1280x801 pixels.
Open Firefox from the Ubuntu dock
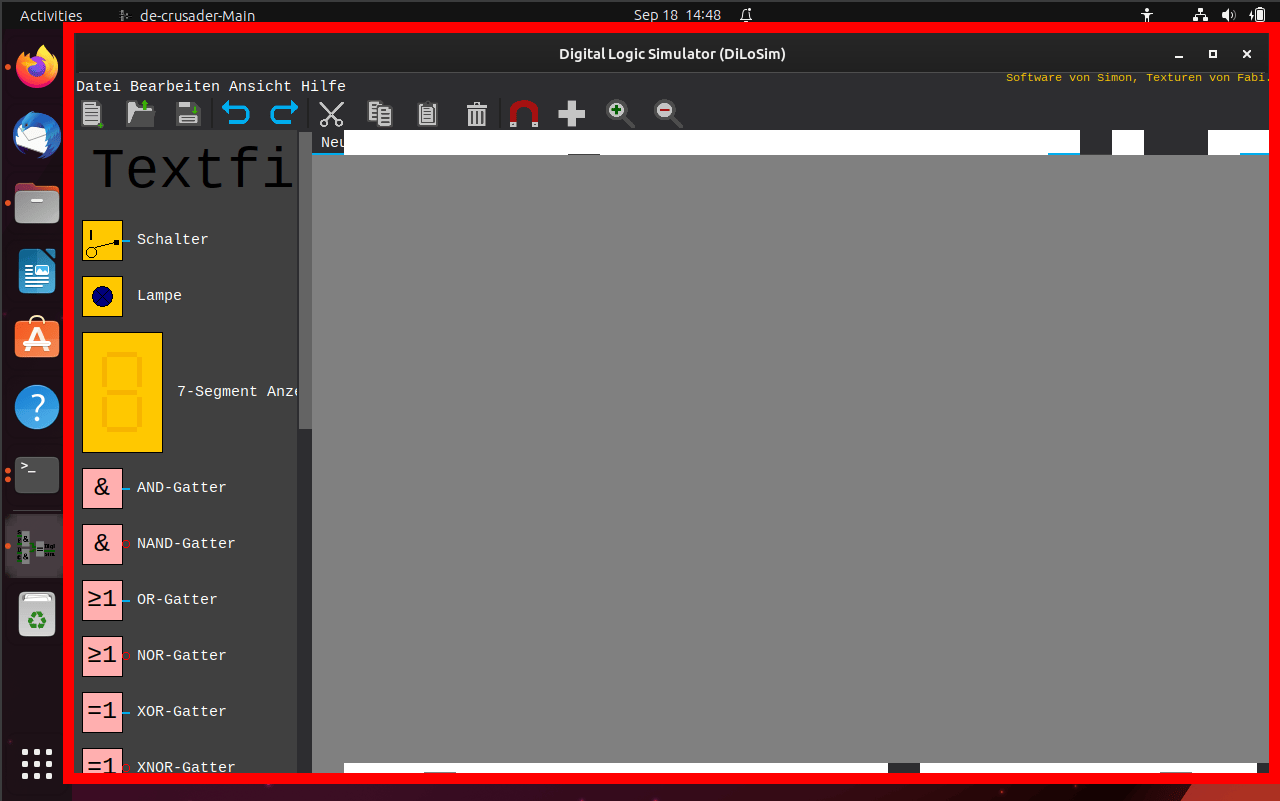(x=37, y=67)
